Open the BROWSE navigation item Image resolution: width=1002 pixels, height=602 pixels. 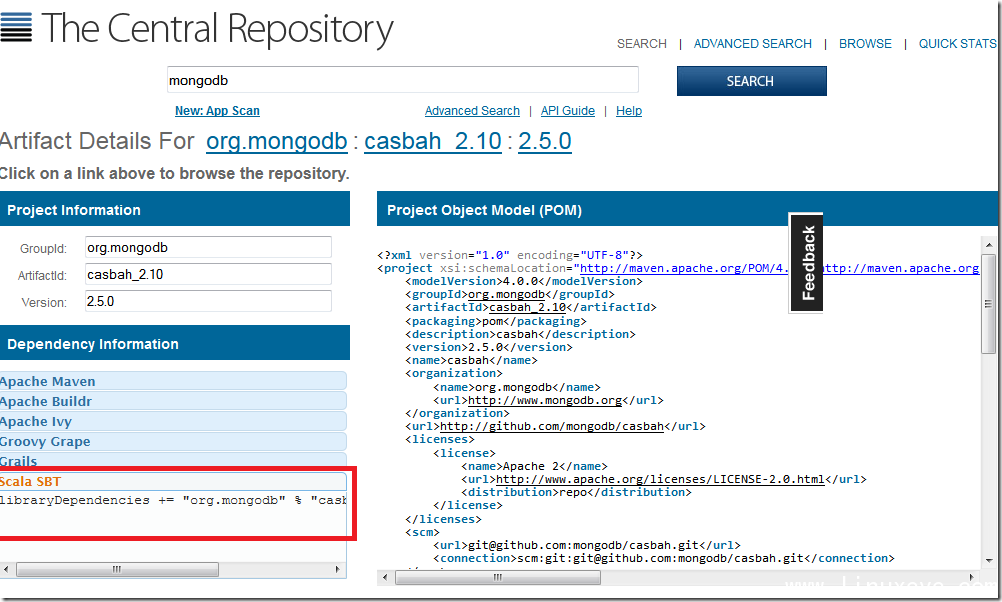coord(865,43)
